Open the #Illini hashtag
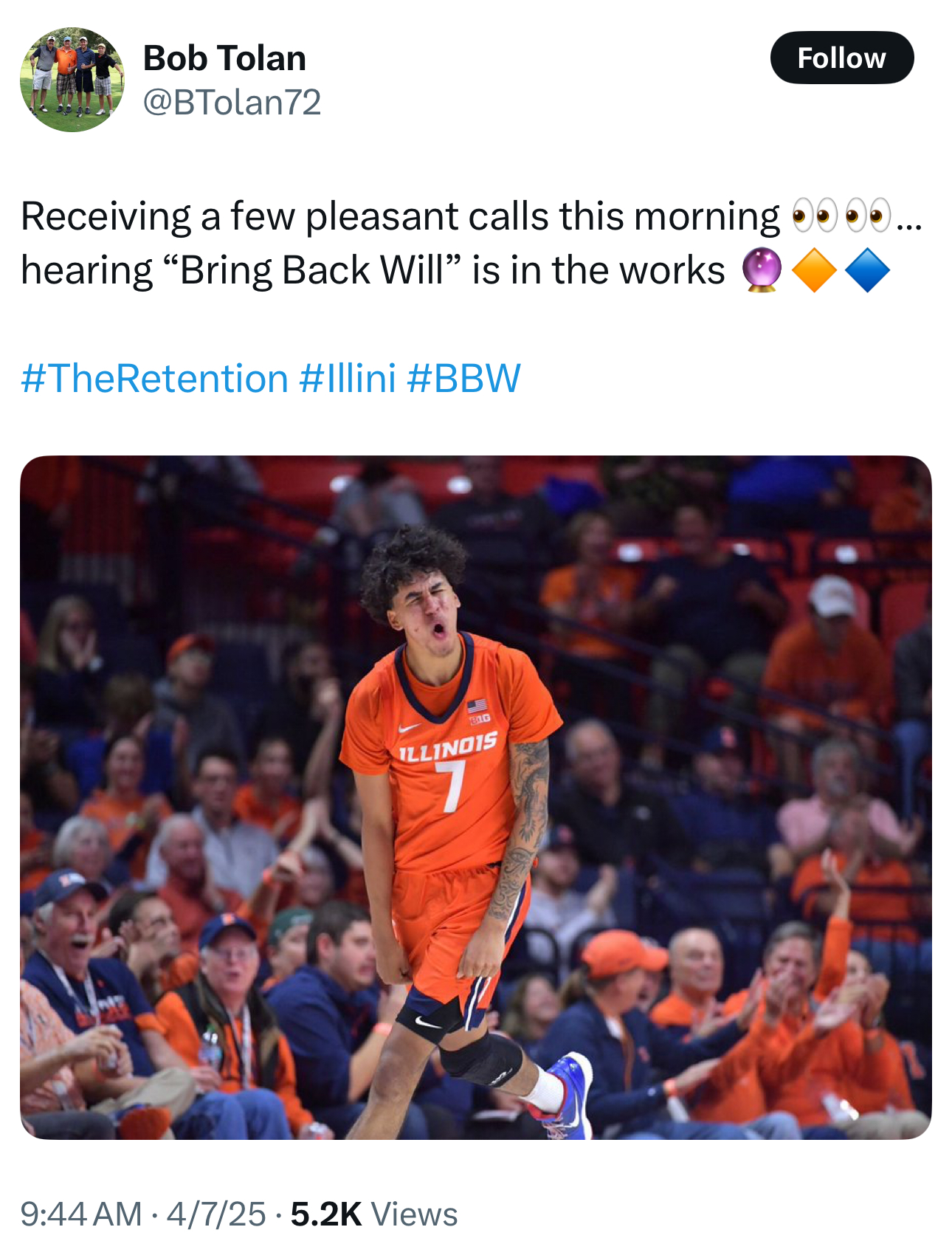 (x=348, y=379)
